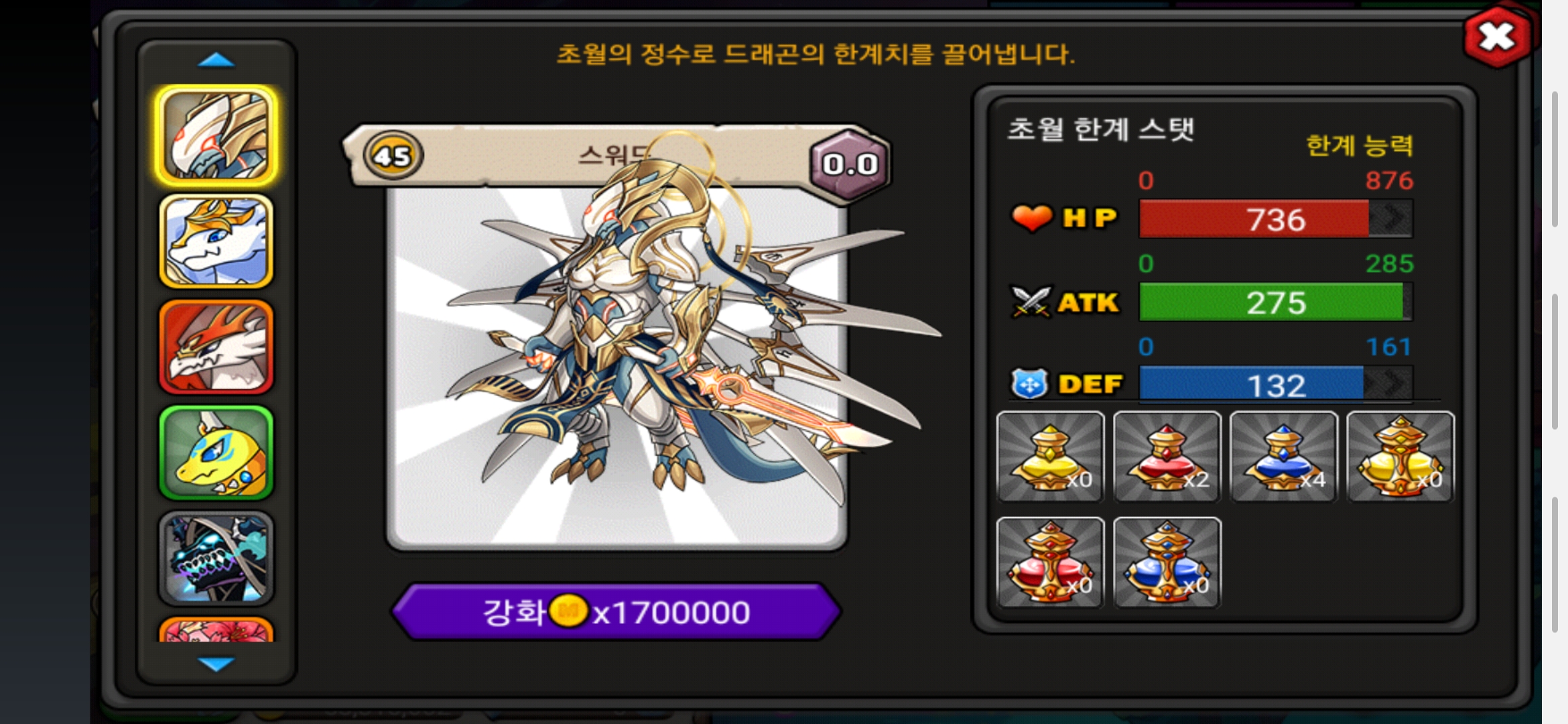The height and width of the screenshot is (724, 1568).
Task: Choose the white-blue dragon portrait
Action: 216,241
